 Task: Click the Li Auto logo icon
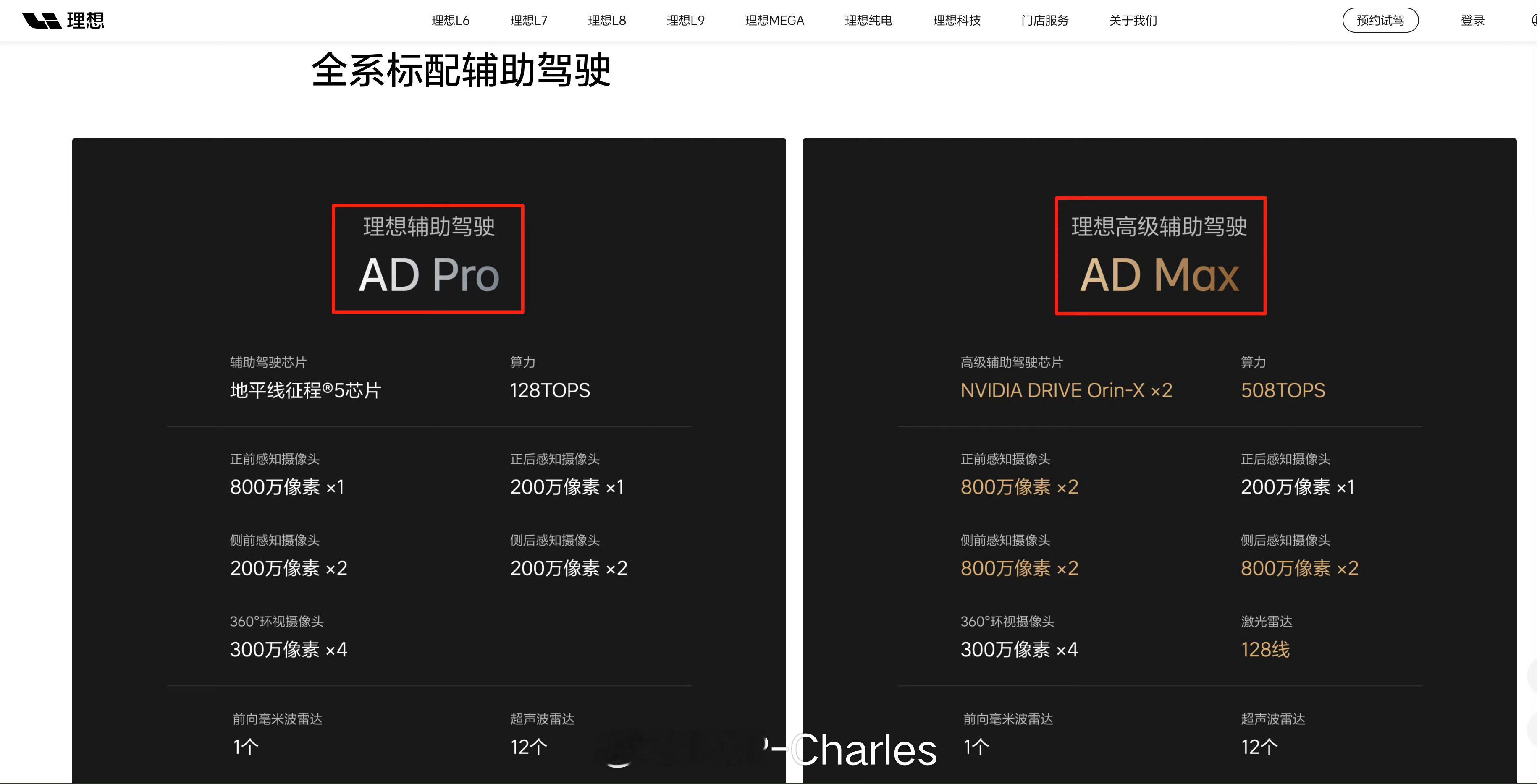click(x=63, y=20)
